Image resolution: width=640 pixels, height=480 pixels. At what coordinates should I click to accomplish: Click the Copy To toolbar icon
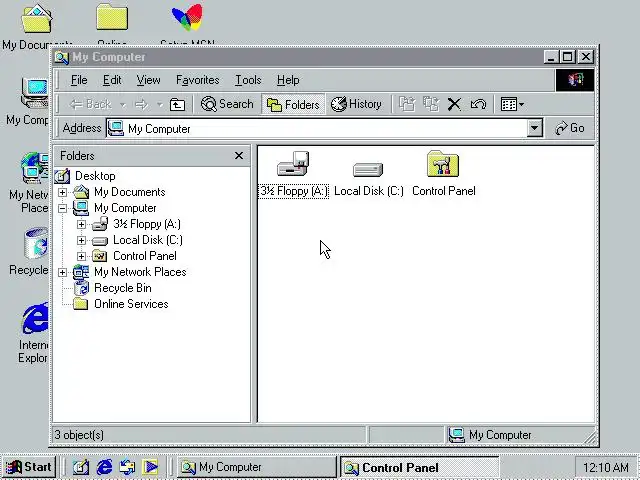point(431,104)
